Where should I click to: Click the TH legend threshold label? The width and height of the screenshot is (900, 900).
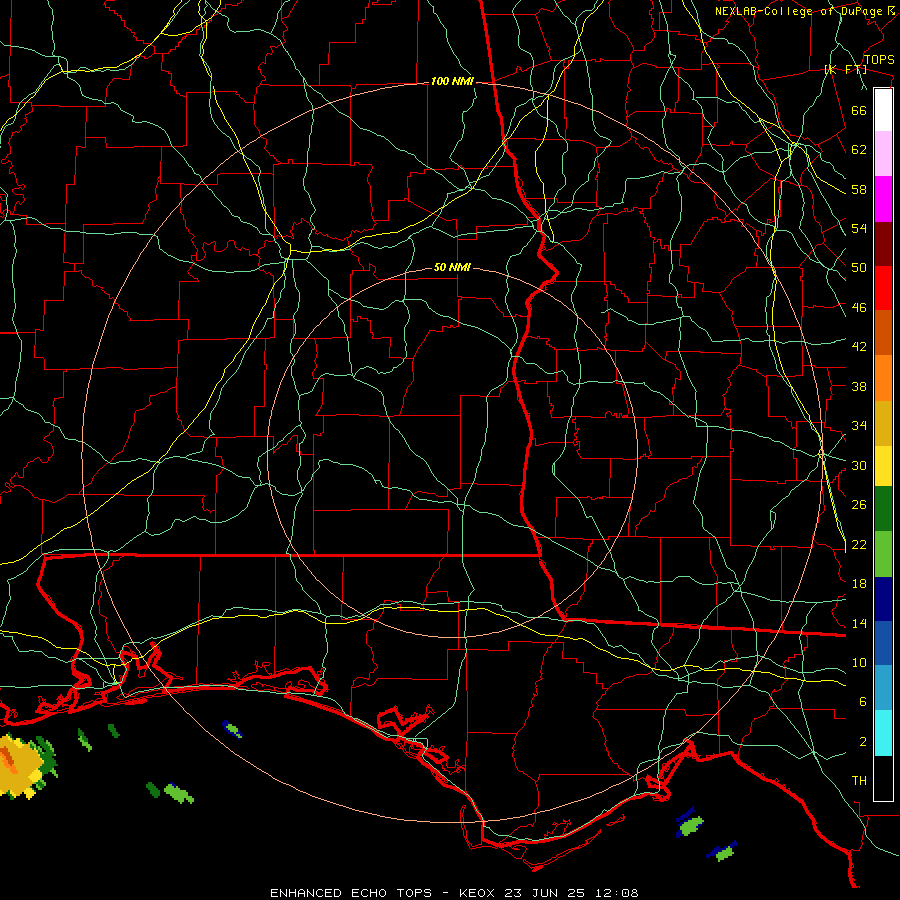(859, 781)
